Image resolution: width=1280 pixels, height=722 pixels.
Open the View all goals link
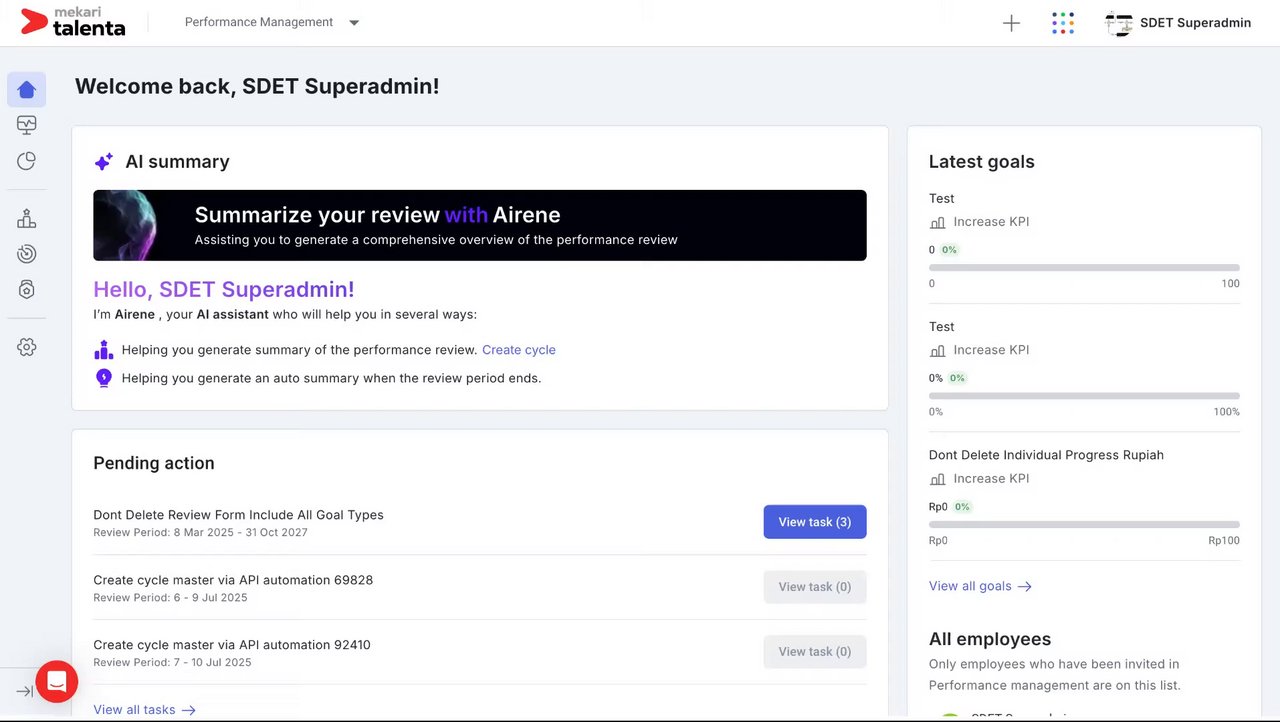pyautogui.click(x=979, y=586)
